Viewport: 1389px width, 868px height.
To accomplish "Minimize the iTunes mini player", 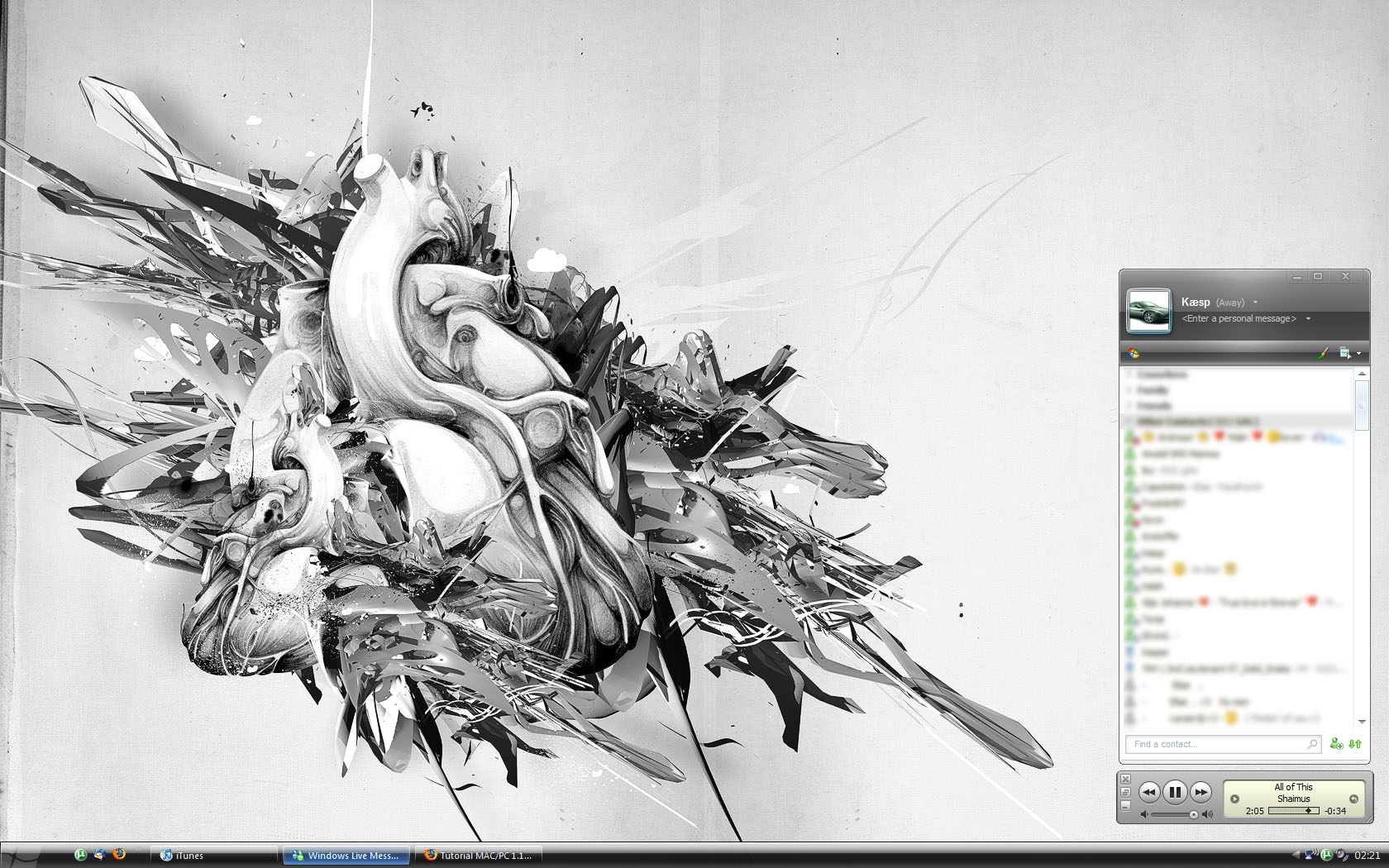I will [x=1125, y=805].
